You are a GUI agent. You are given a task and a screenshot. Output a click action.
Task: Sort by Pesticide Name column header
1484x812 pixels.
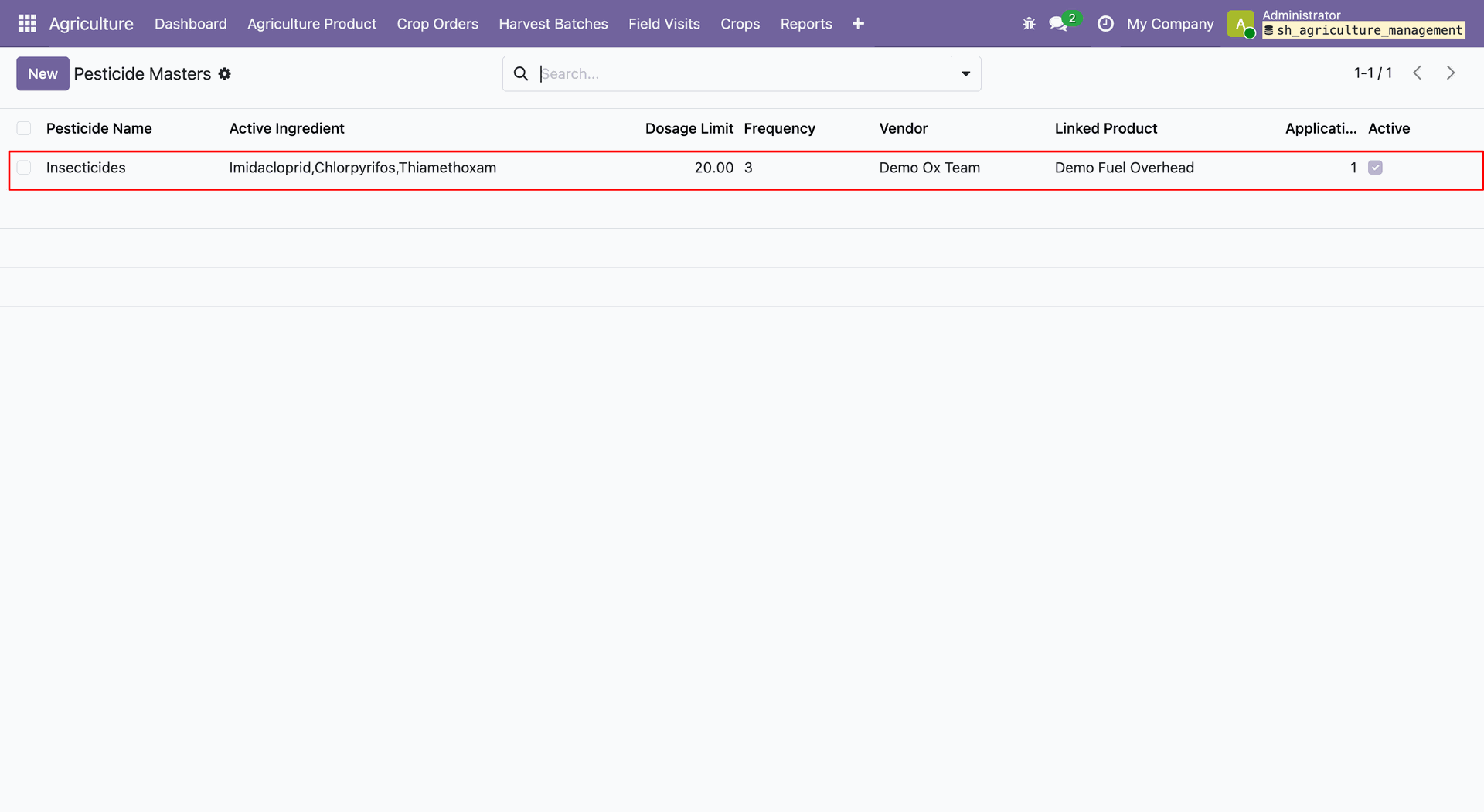coord(99,128)
